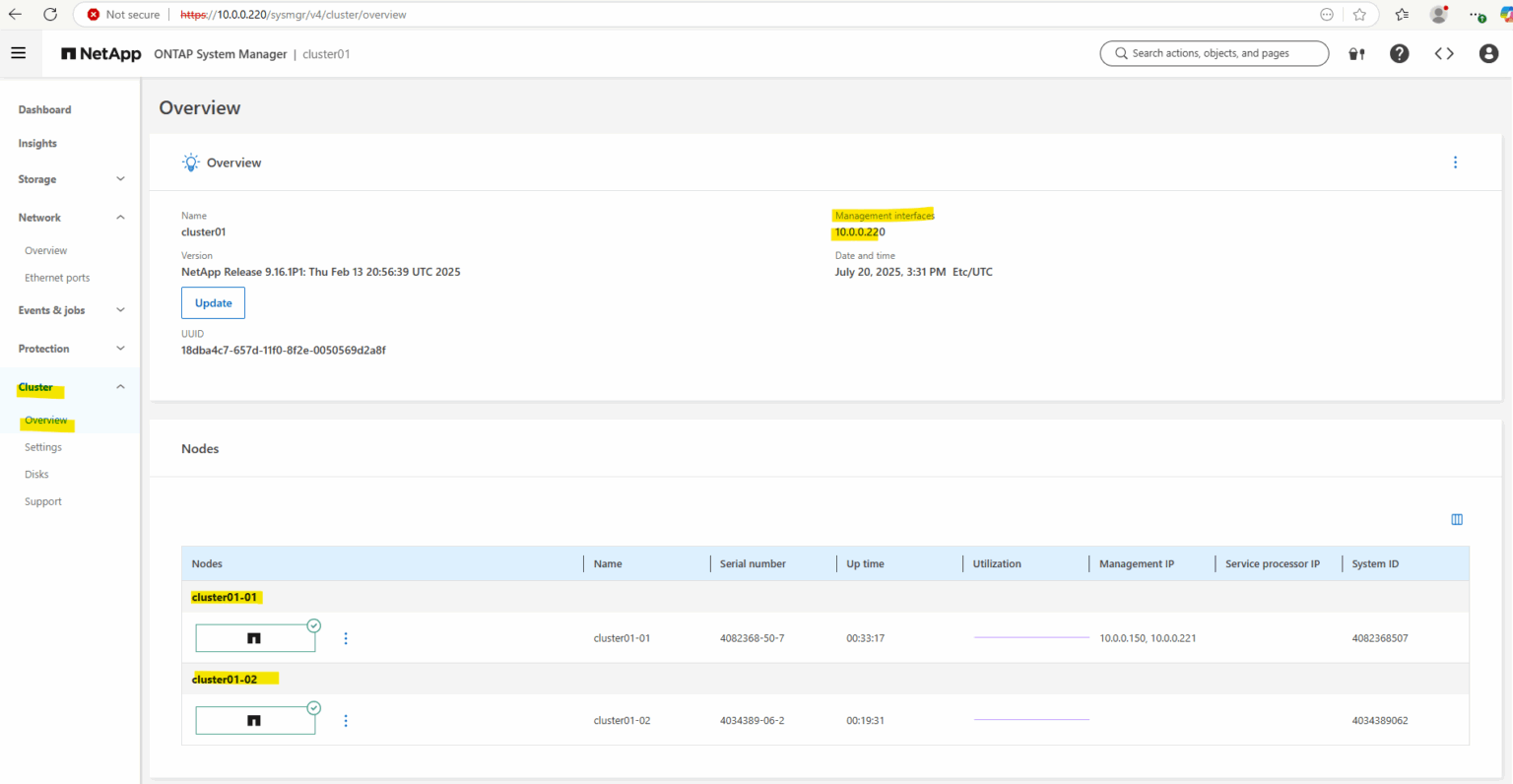Click the search actions, objects, and pages field
The height and width of the screenshot is (784, 1513).
[1214, 53]
